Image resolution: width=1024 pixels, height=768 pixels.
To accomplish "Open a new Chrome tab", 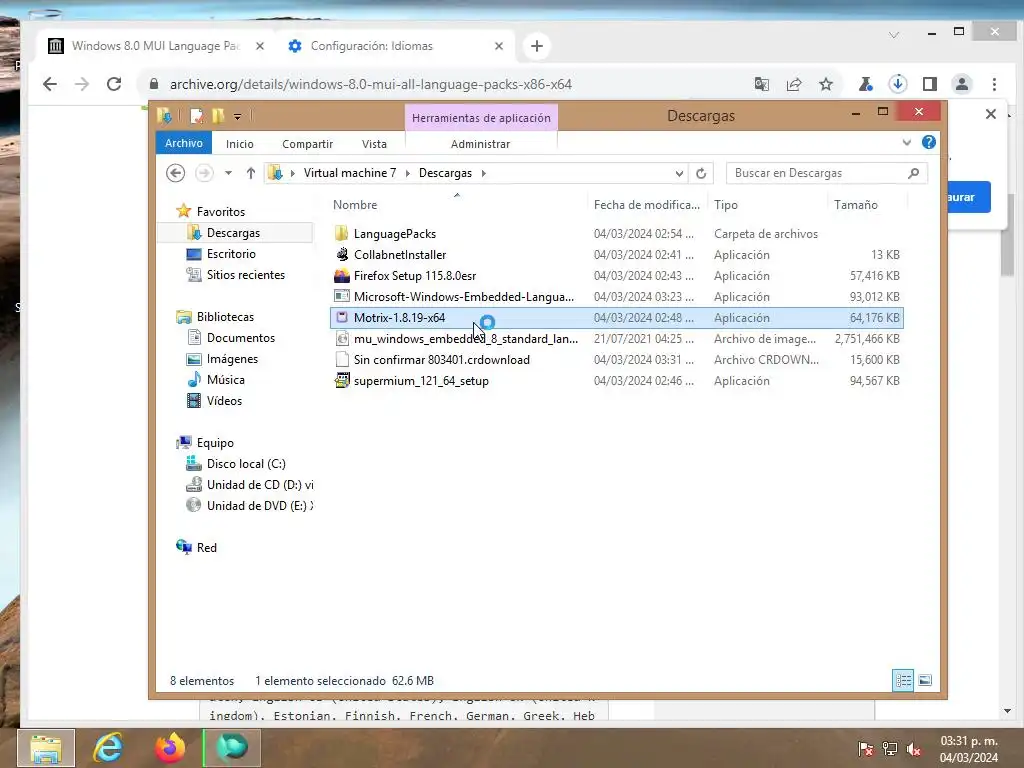I will point(537,46).
